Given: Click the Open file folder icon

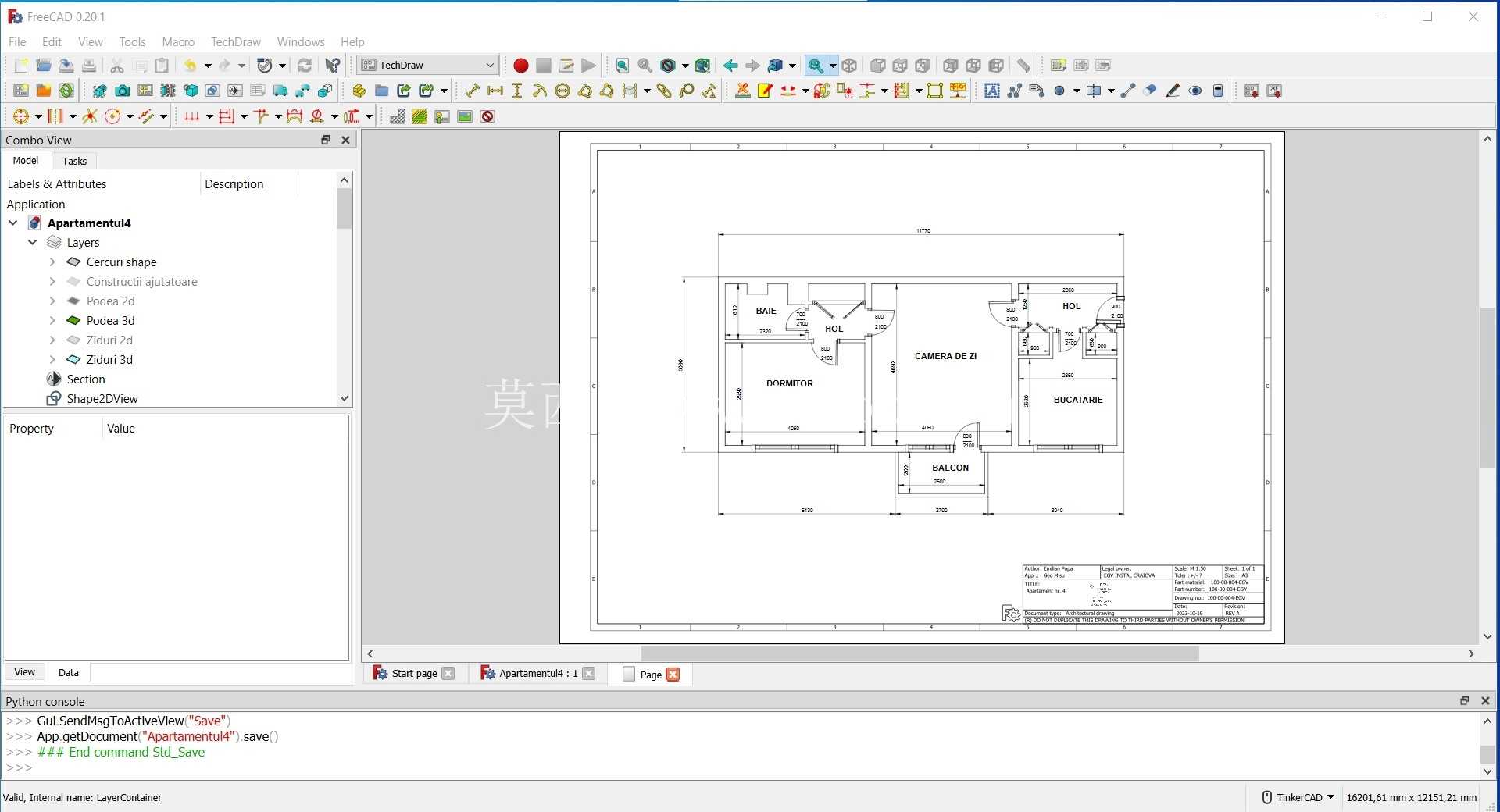Looking at the screenshot, I should [x=44, y=66].
